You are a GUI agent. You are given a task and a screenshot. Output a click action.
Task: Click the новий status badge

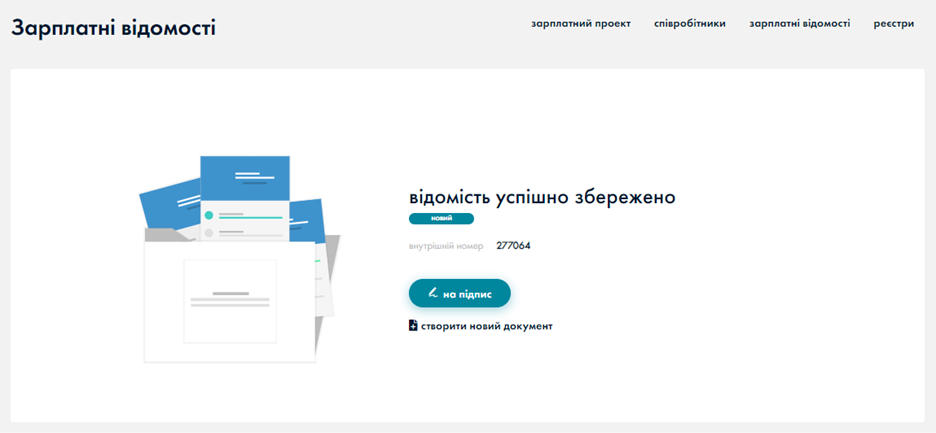pyautogui.click(x=441, y=218)
